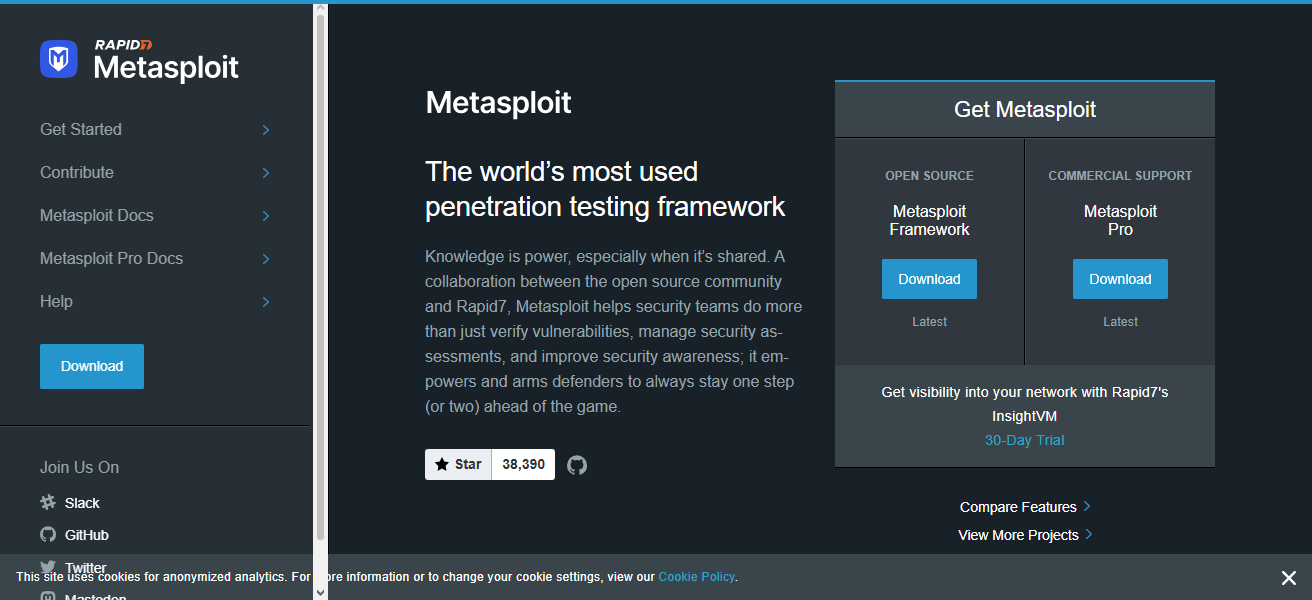Click the sidebar vertical scrollbar thumb
This screenshot has width=1312, height=600.
(320, 278)
